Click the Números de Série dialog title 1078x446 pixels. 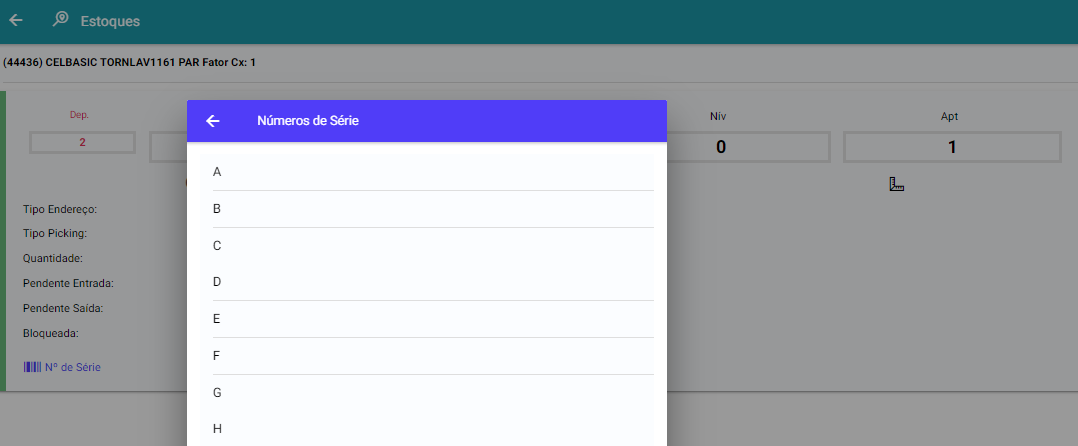click(x=308, y=121)
